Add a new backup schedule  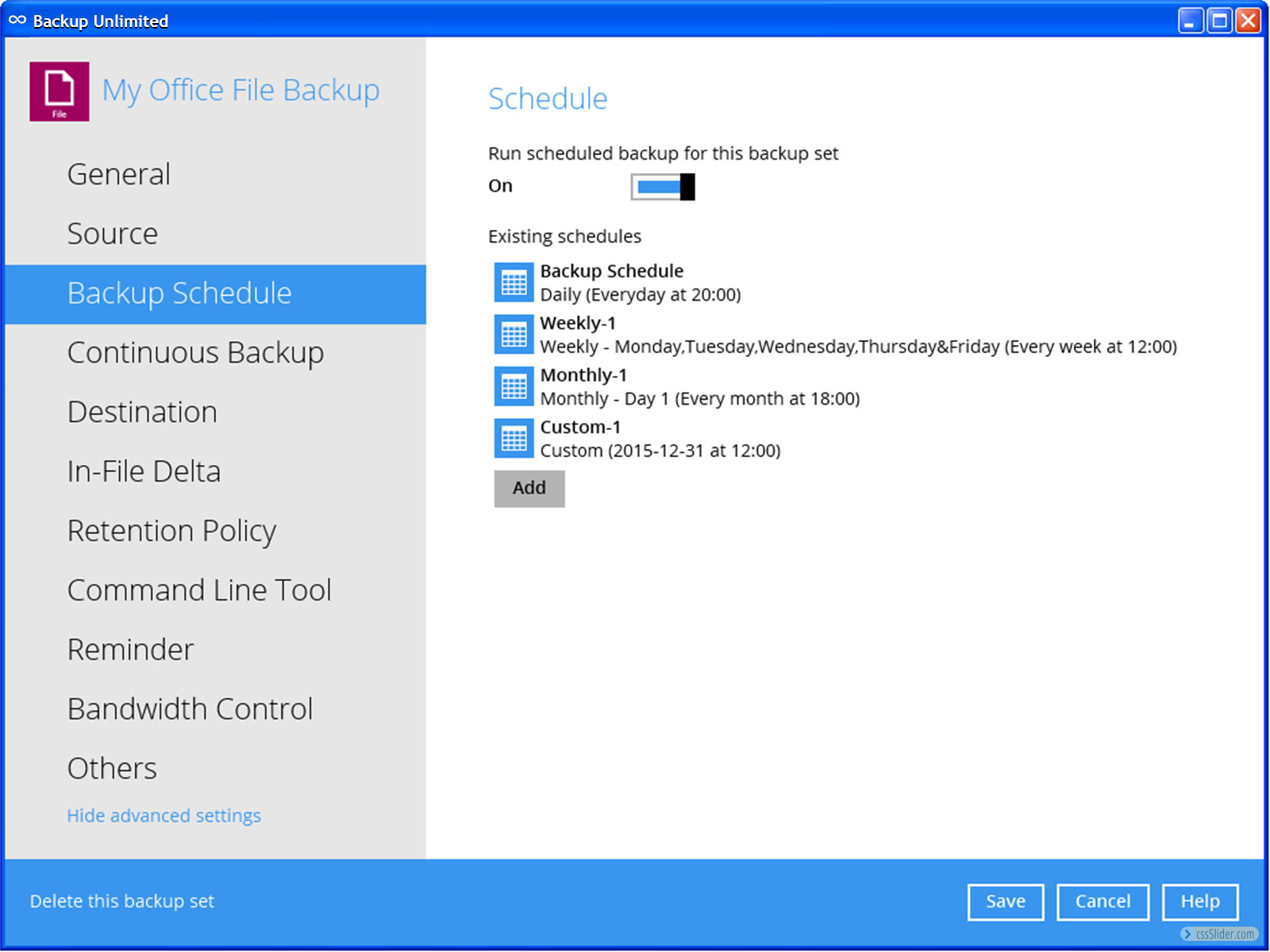coord(529,489)
